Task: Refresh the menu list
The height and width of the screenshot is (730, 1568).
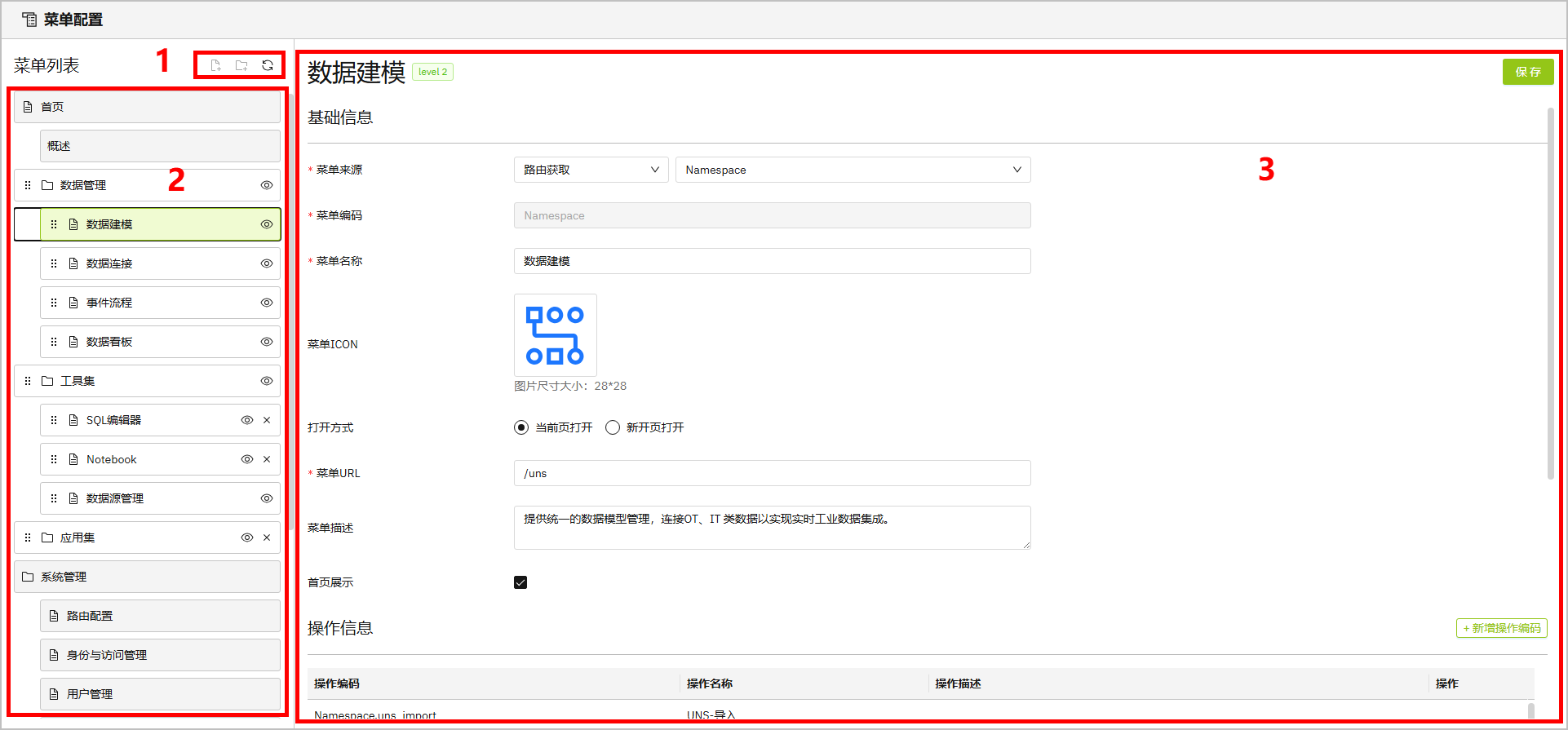Action: click(x=268, y=65)
